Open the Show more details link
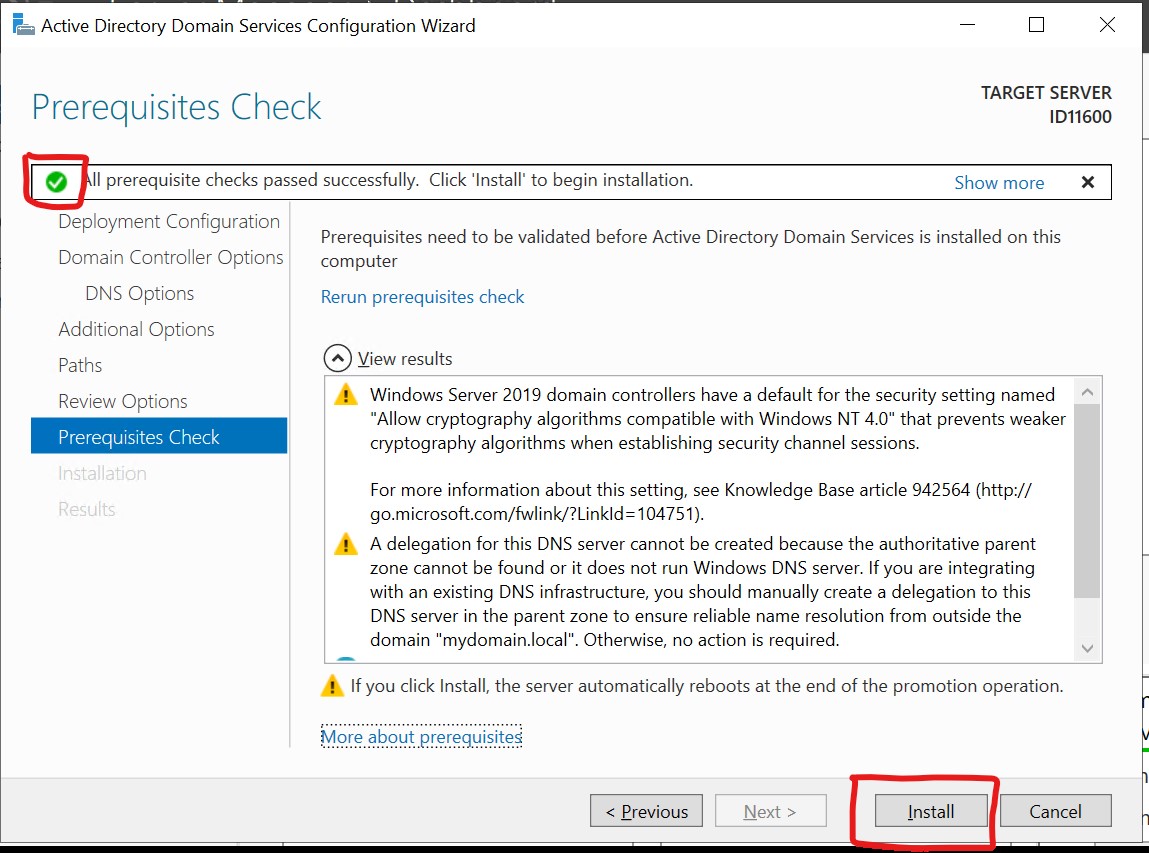Image resolution: width=1149 pixels, height=853 pixels. click(999, 182)
